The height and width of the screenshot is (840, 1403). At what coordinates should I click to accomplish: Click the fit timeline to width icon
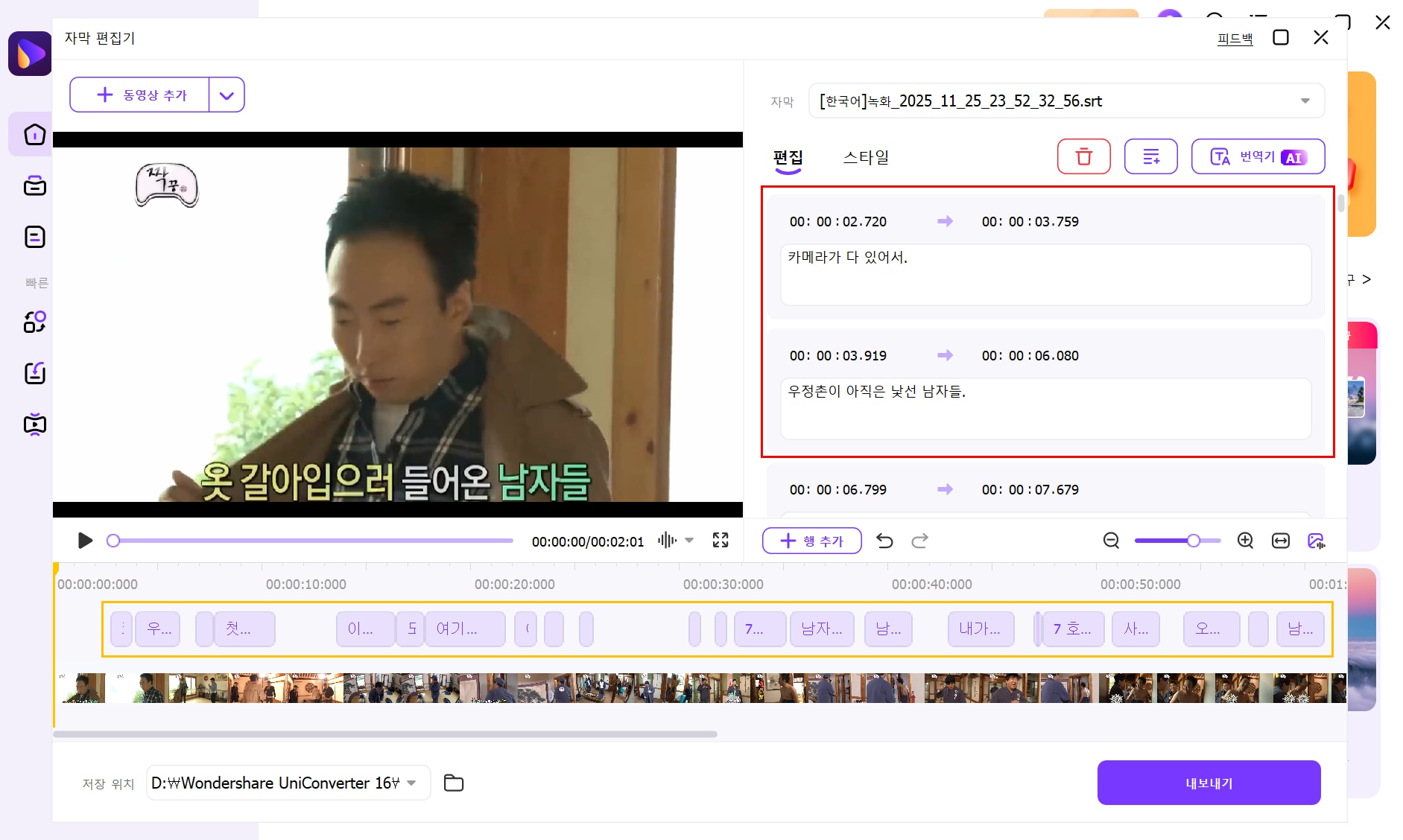pyautogui.click(x=1282, y=541)
